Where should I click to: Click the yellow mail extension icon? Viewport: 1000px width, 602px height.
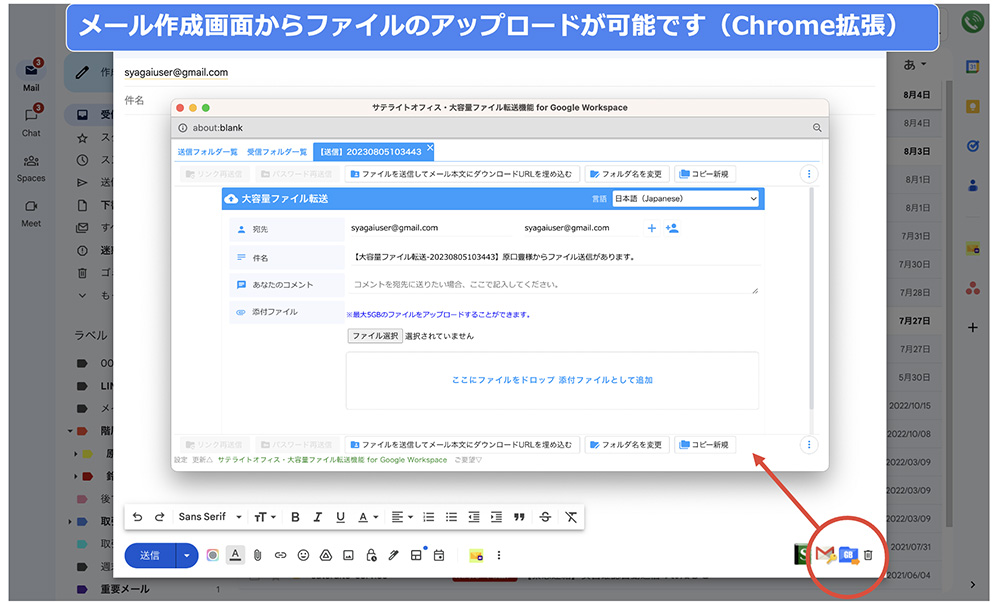point(476,555)
